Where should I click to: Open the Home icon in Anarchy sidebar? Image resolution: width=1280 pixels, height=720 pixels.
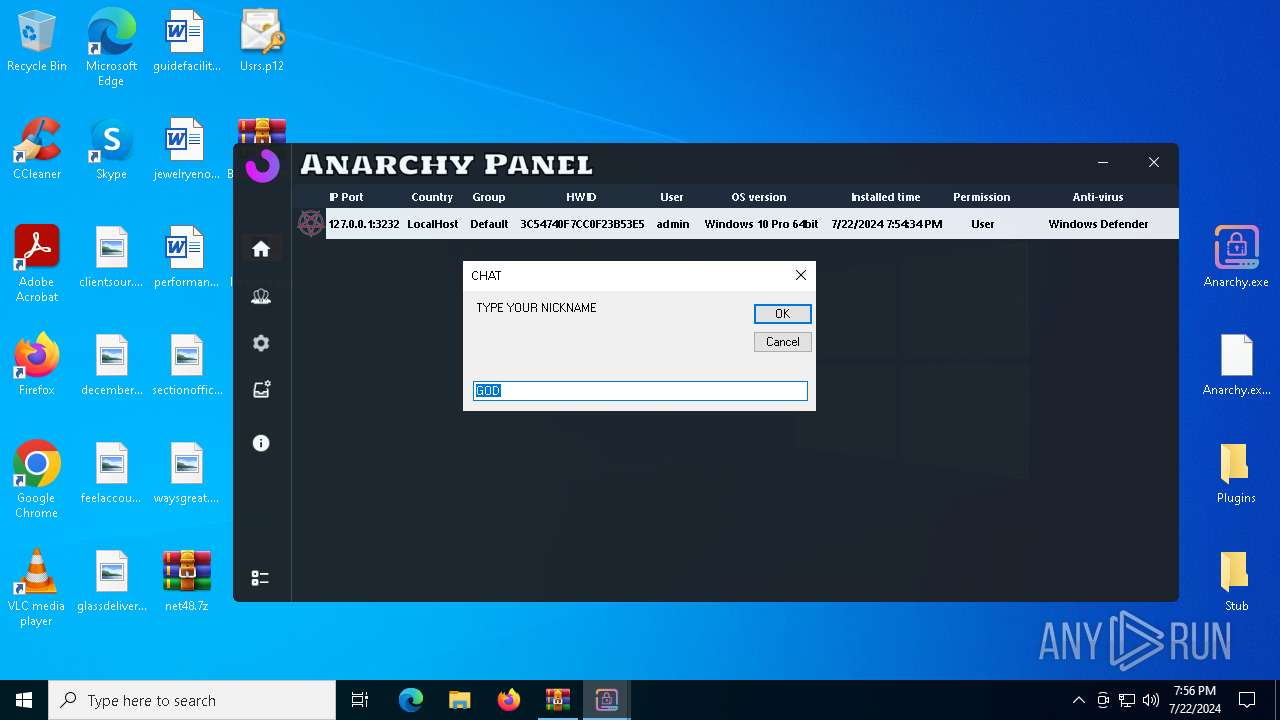click(x=261, y=249)
